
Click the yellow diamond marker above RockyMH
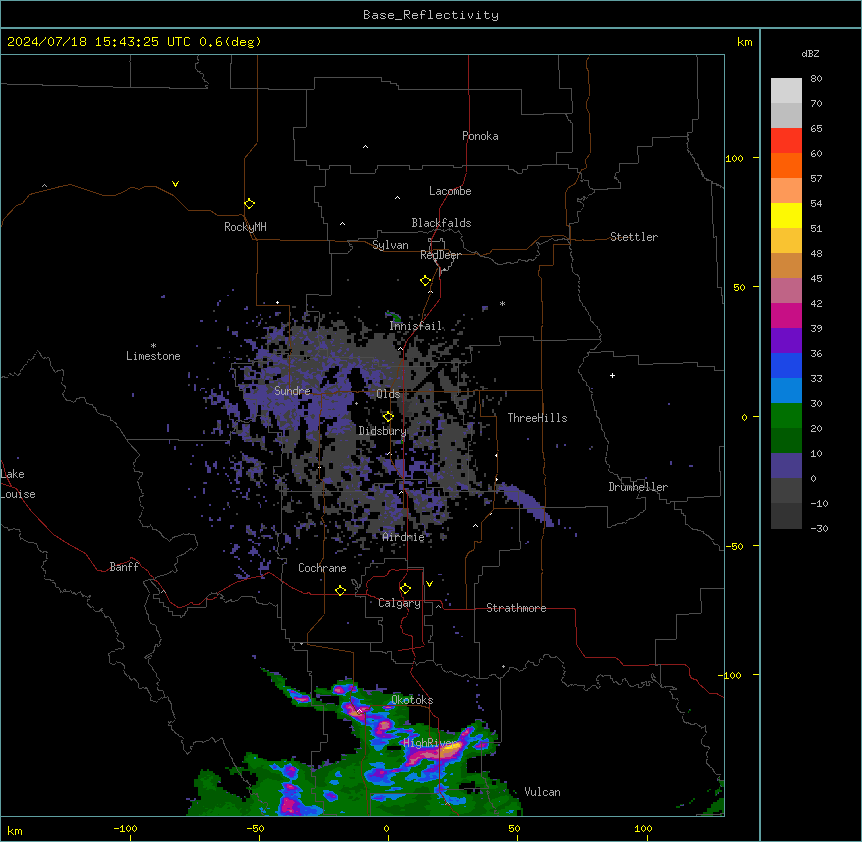tap(250, 204)
